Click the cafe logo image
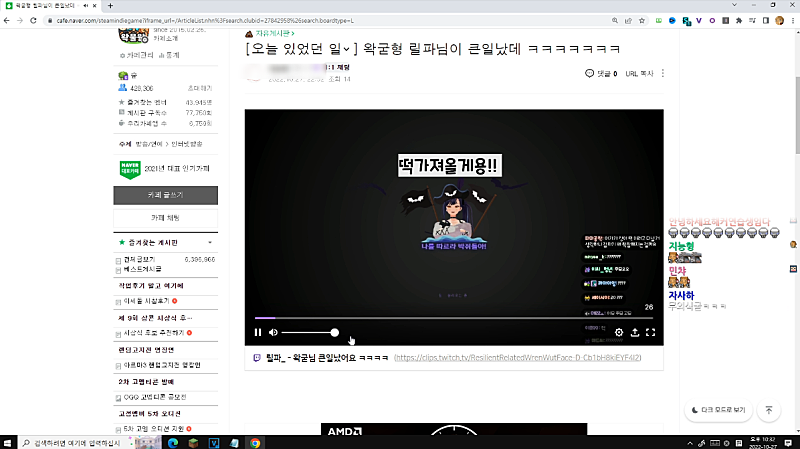The height and width of the screenshot is (449, 800). point(133,36)
